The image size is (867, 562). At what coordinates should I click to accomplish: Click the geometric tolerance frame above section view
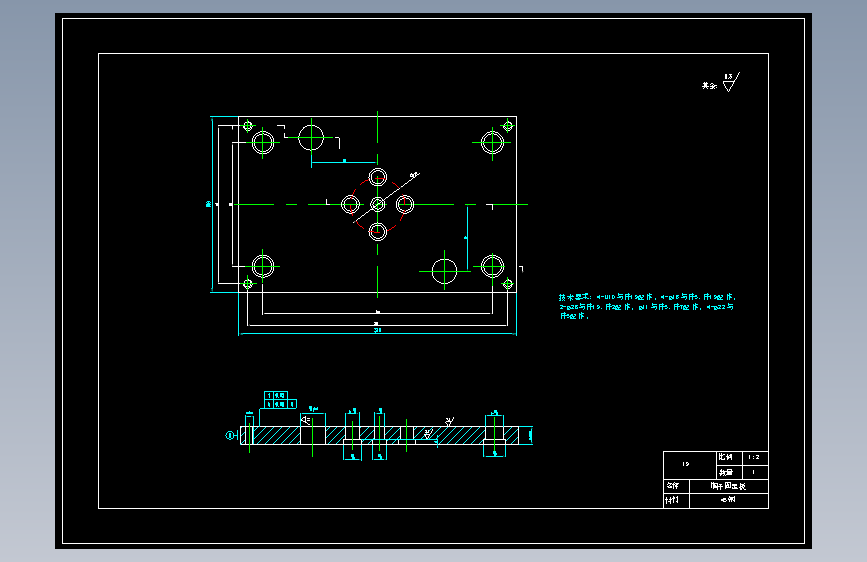(x=280, y=400)
